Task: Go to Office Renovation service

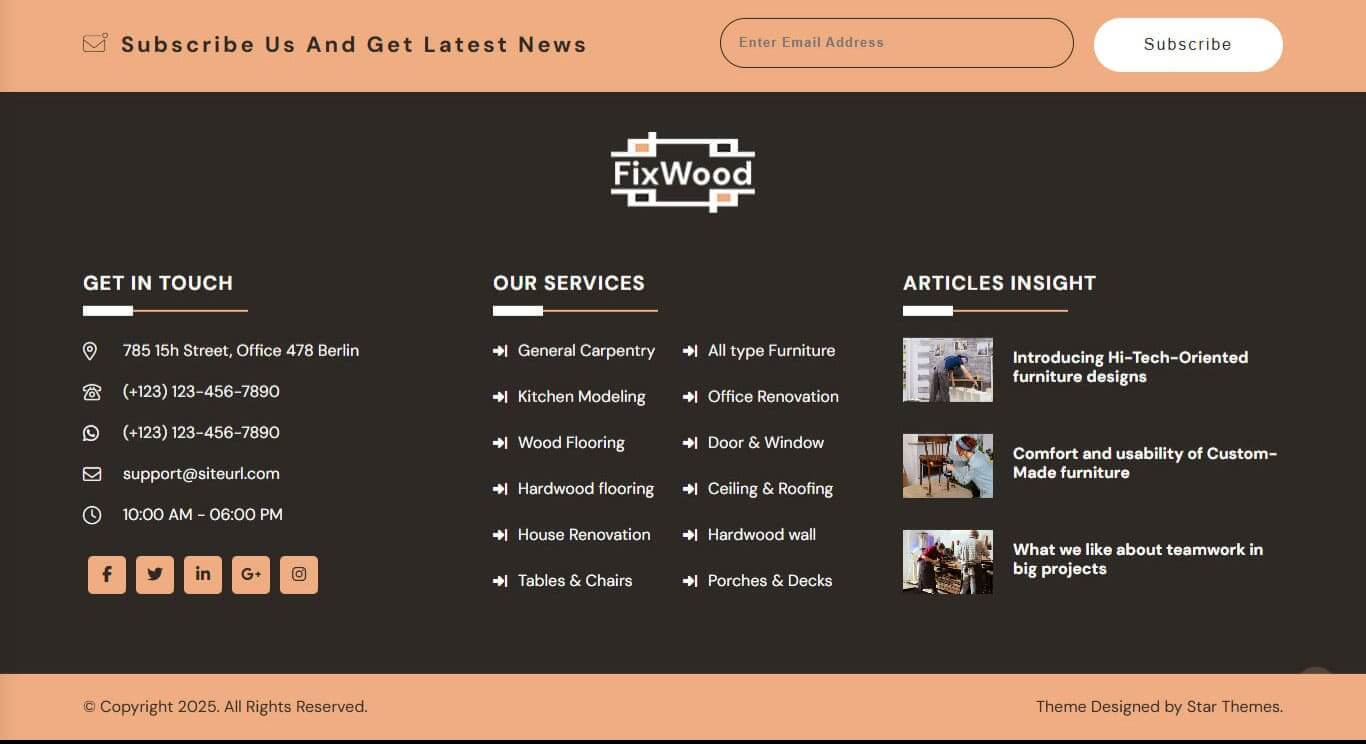Action: click(x=773, y=397)
